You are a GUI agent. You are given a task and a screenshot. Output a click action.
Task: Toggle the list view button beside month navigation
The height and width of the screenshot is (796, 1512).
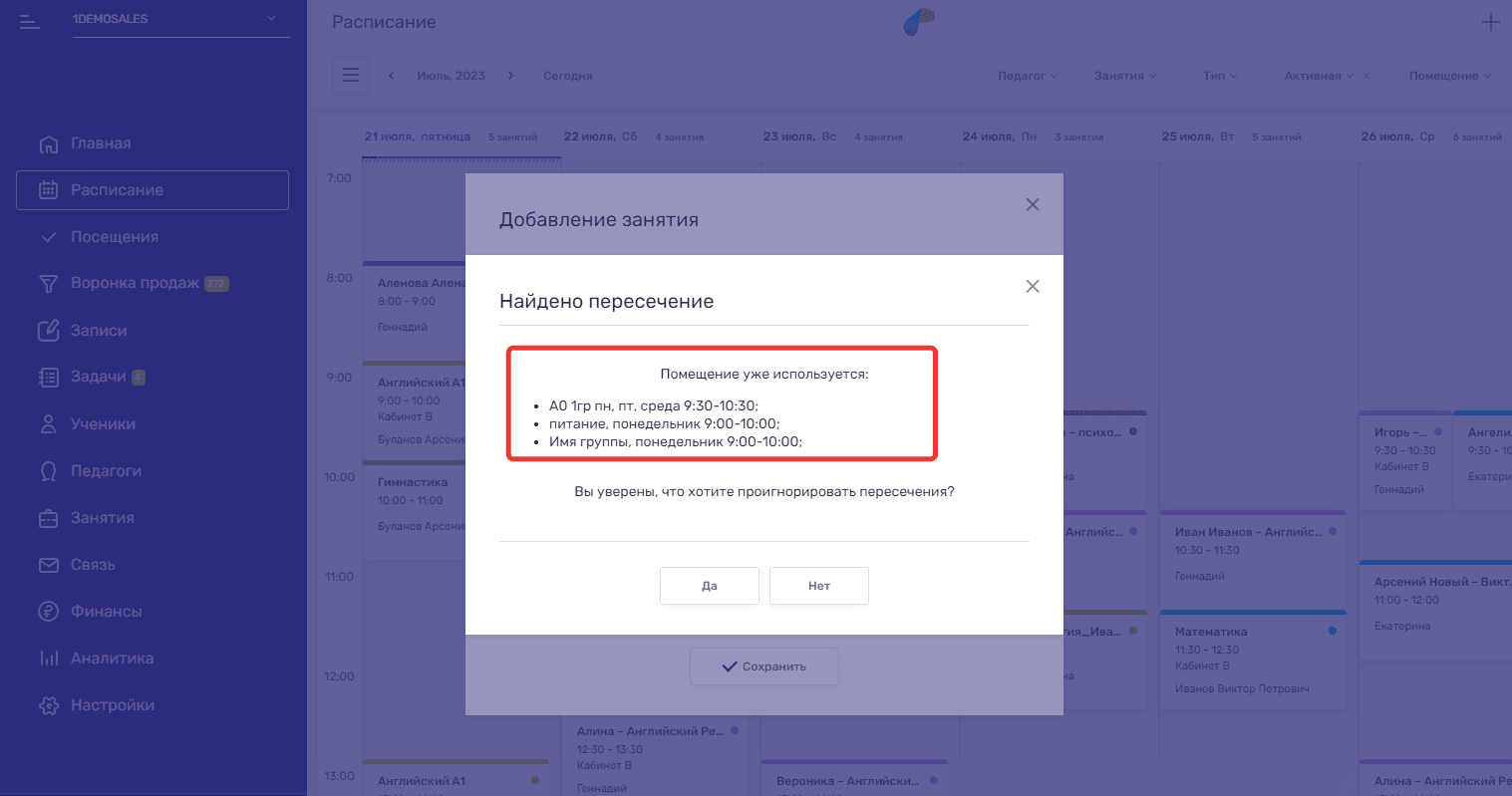[350, 76]
